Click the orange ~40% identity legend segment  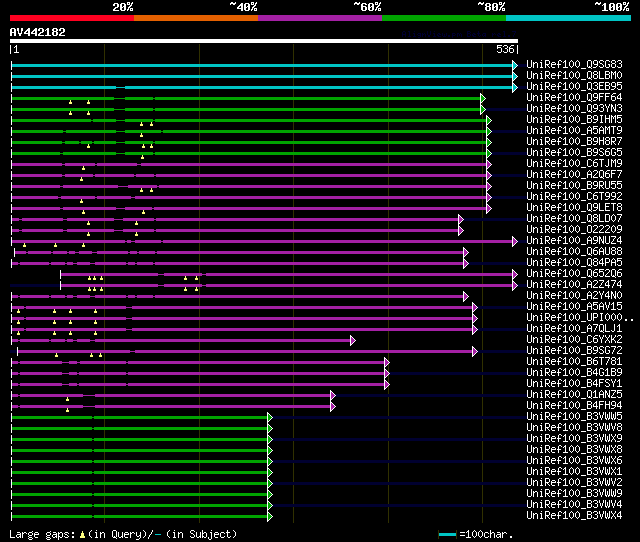pos(196,18)
